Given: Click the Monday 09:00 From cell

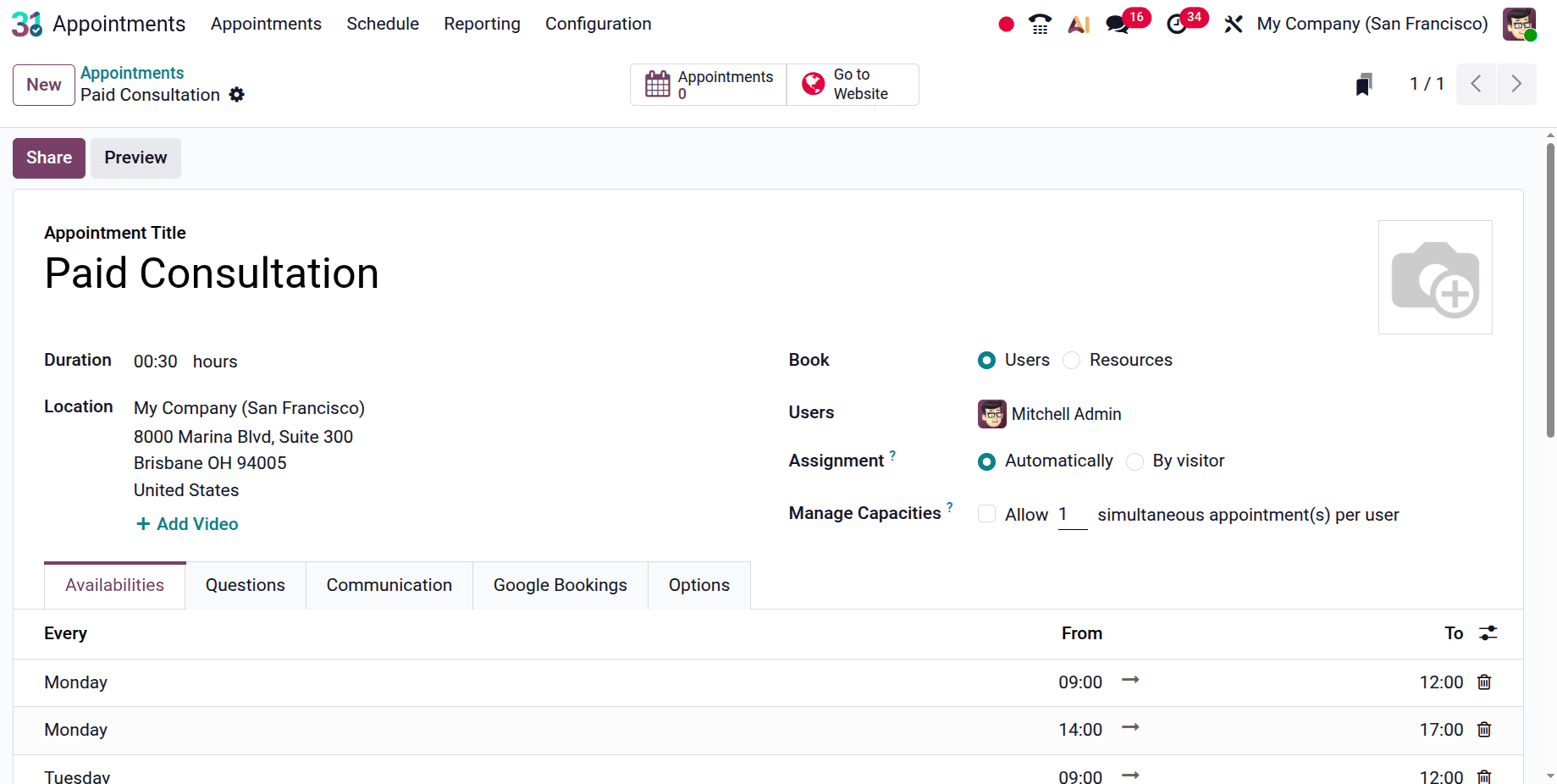Looking at the screenshot, I should (x=1080, y=682).
